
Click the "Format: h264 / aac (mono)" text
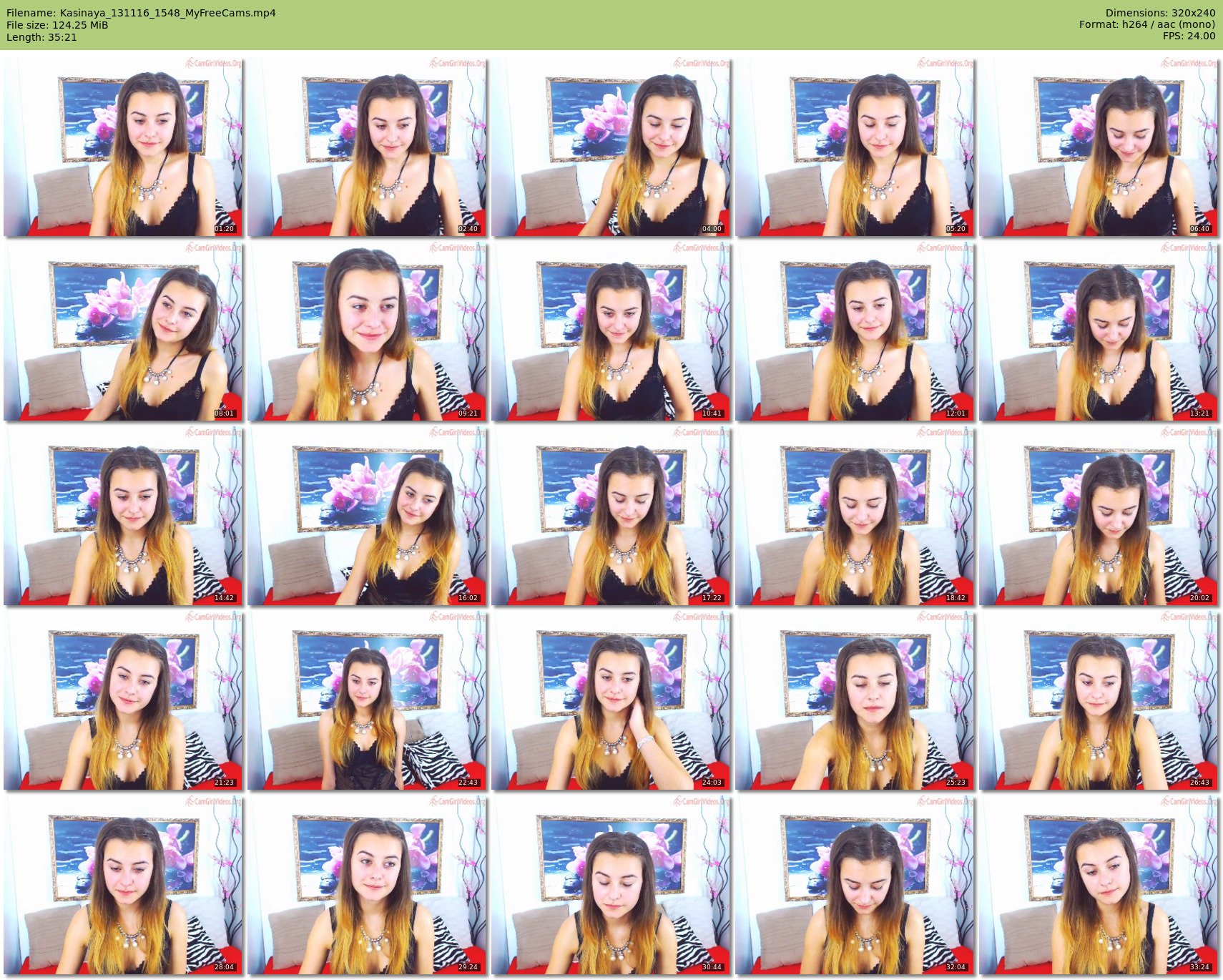click(1147, 24)
